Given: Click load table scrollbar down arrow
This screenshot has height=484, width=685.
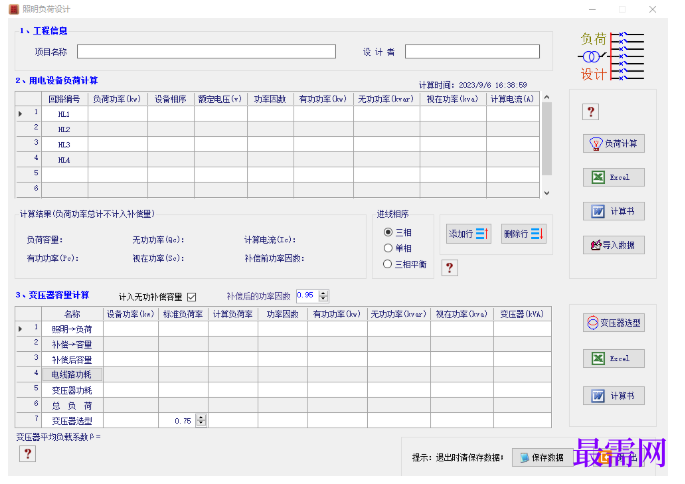Looking at the screenshot, I should click(x=547, y=193).
